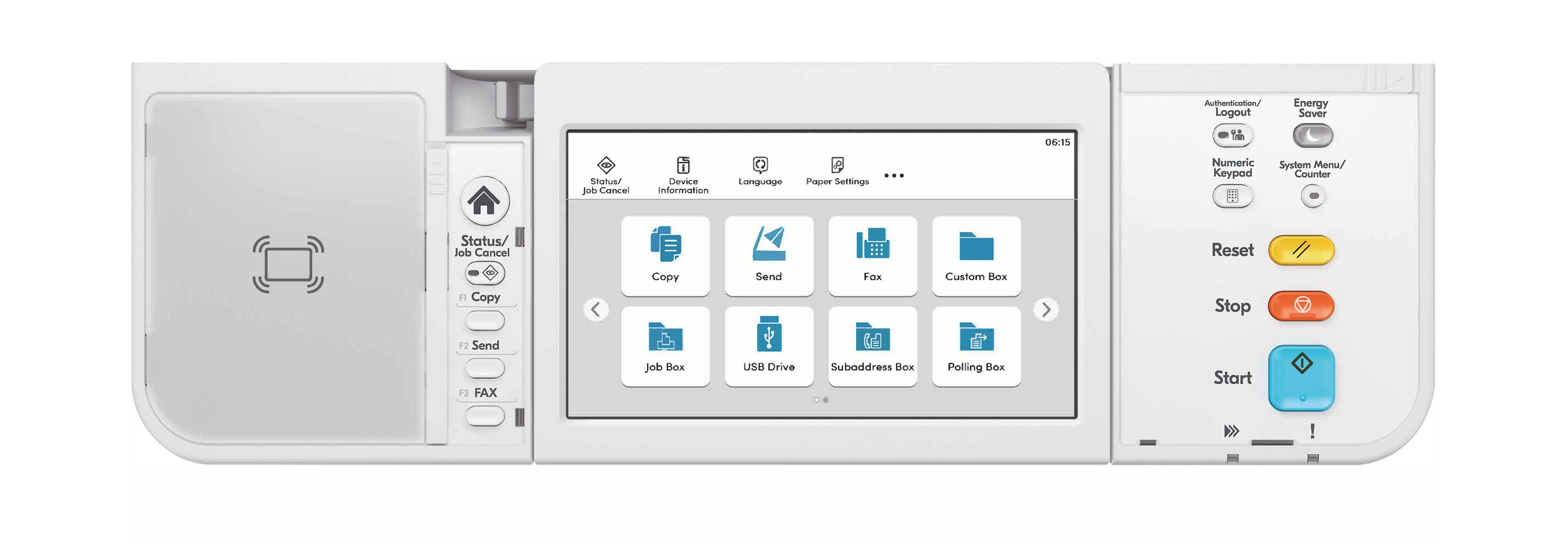Select the Send function icon
This screenshot has height=542, width=1568.
(769, 256)
